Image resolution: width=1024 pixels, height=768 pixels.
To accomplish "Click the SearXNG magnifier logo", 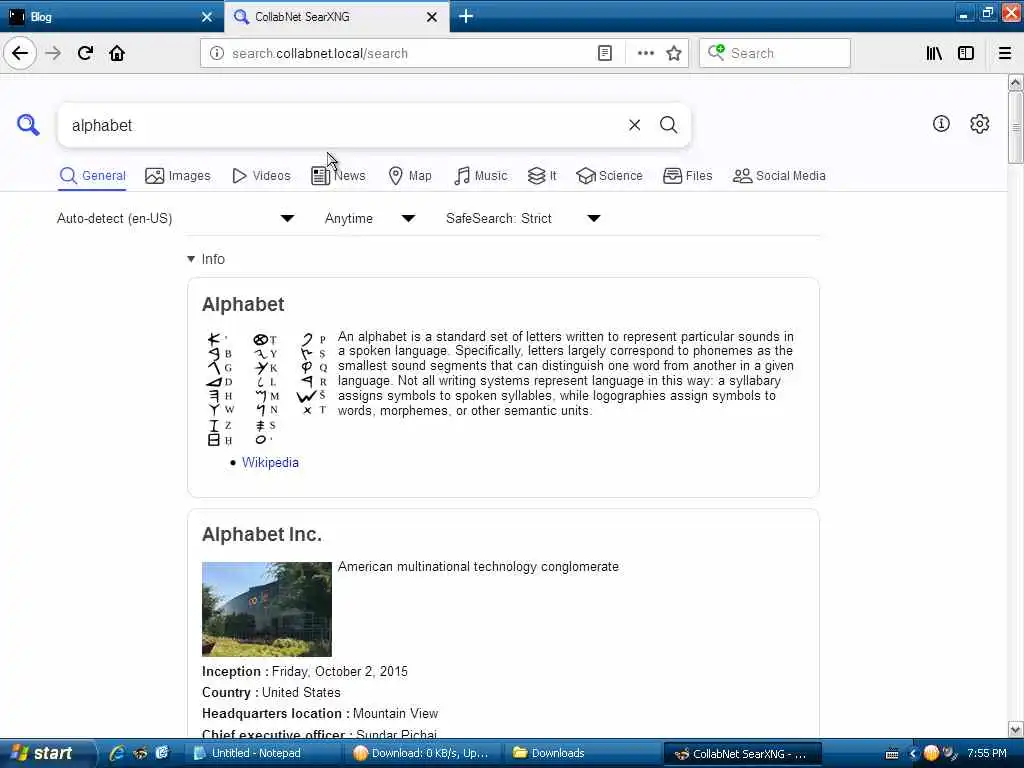I will 28,124.
